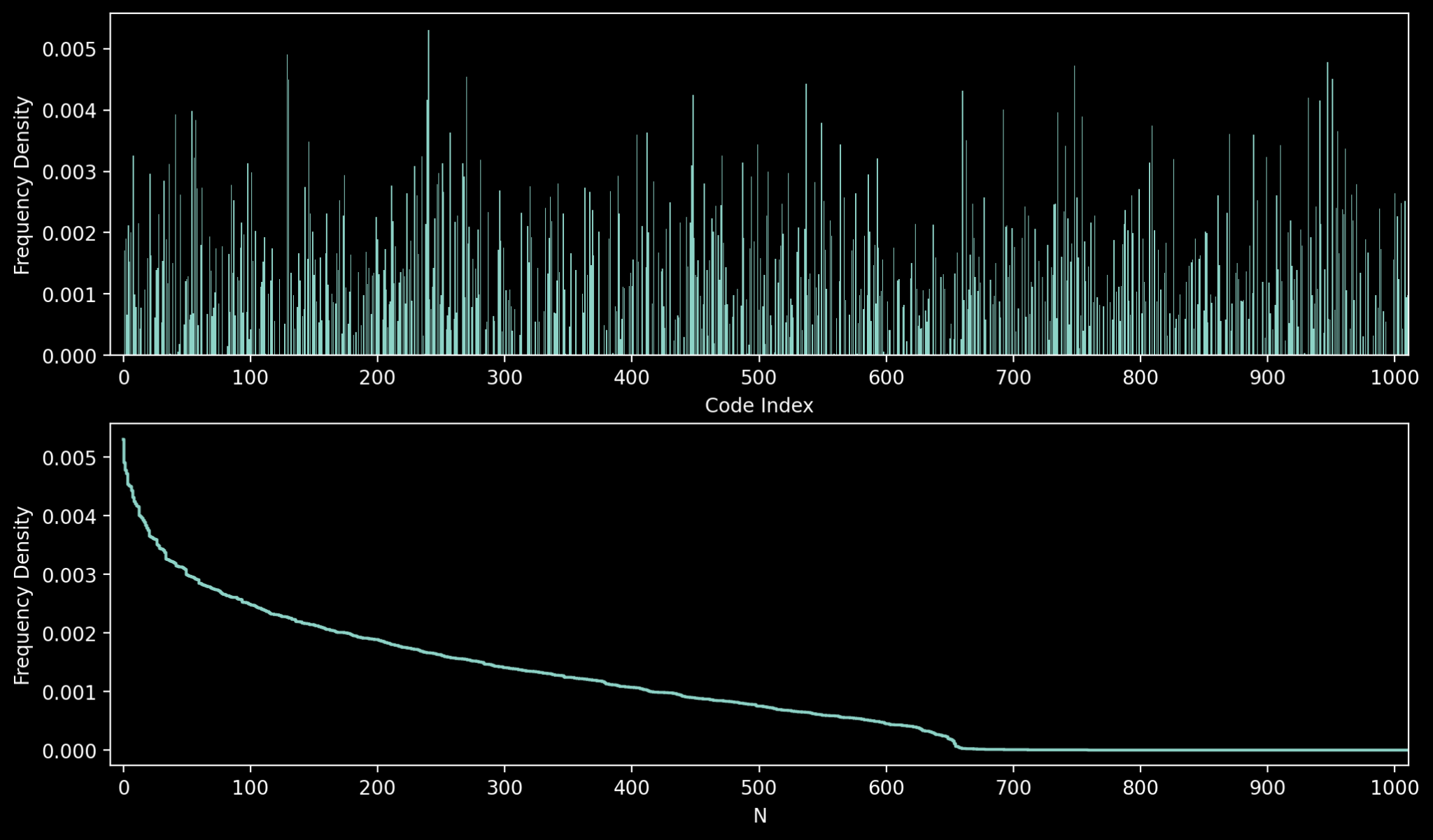The image size is (1433, 840).
Task: Click the flat zero line near N 800
Action: pos(1141,750)
